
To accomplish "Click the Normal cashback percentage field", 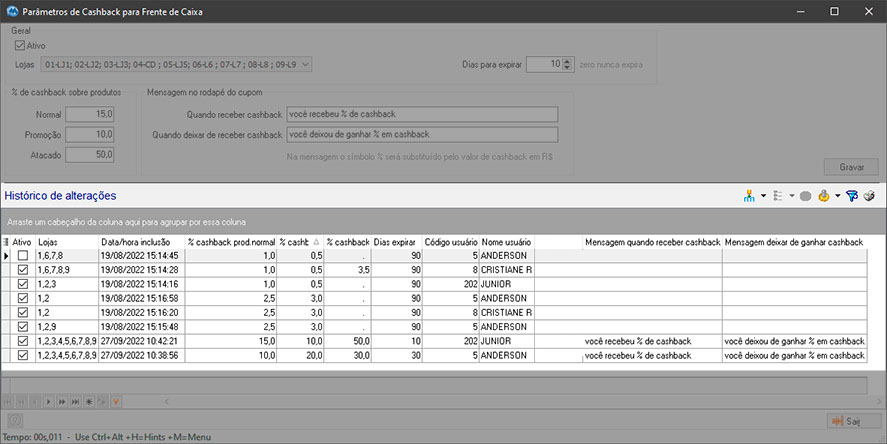I will click(90, 114).
